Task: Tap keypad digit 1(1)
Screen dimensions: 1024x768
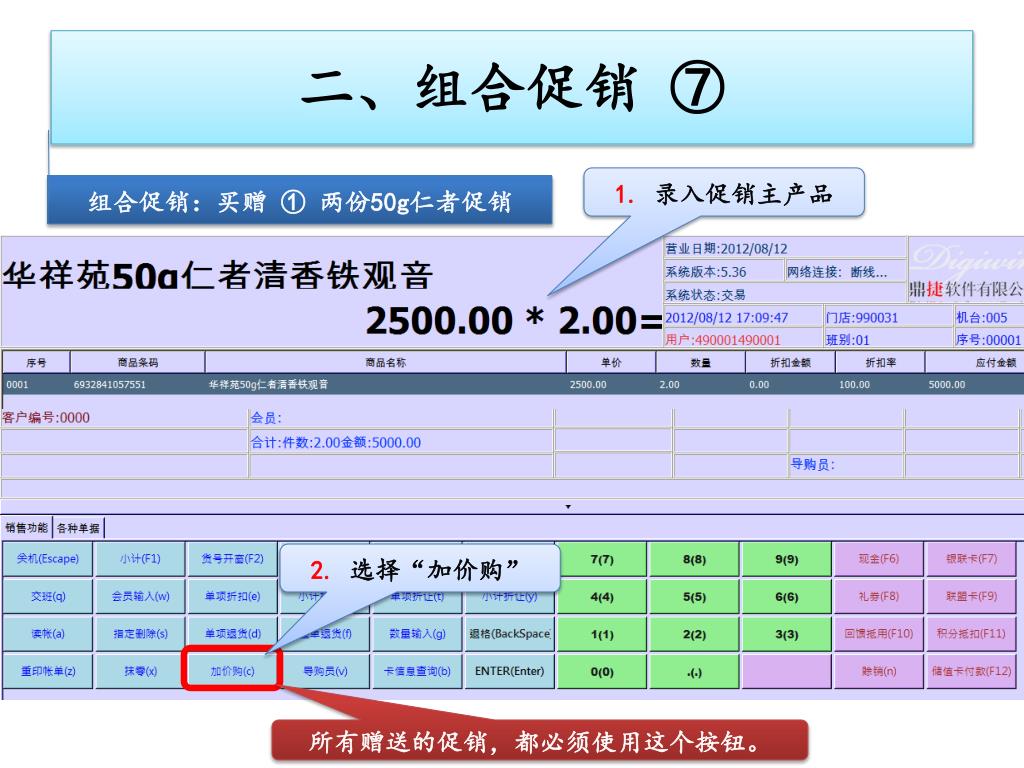Action: pyautogui.click(x=601, y=633)
